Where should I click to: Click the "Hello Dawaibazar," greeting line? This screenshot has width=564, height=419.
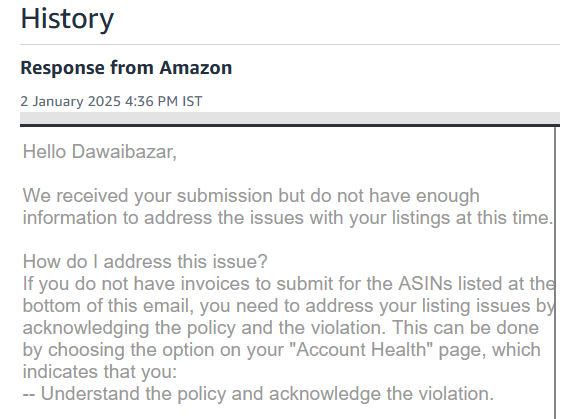(x=100, y=151)
